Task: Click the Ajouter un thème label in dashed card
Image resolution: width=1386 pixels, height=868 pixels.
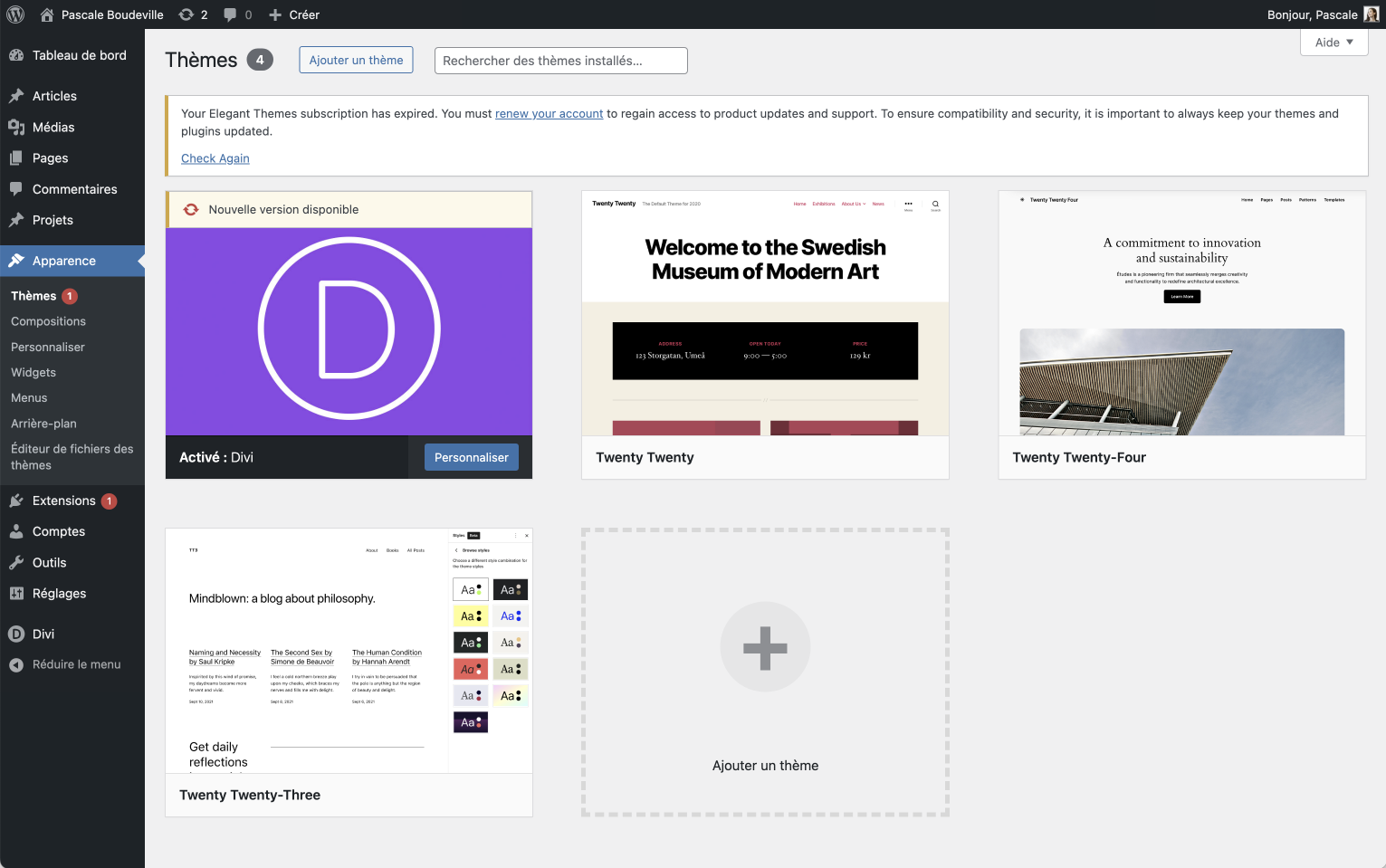Action: (765, 766)
